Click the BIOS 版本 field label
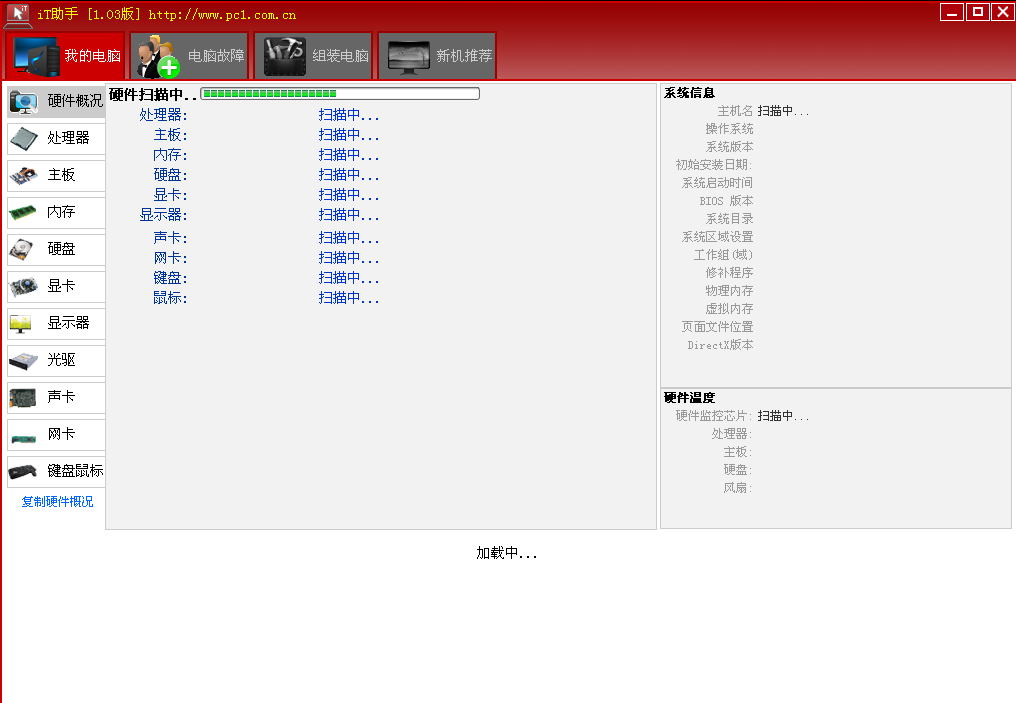The height and width of the screenshot is (703, 1016). pos(726,202)
